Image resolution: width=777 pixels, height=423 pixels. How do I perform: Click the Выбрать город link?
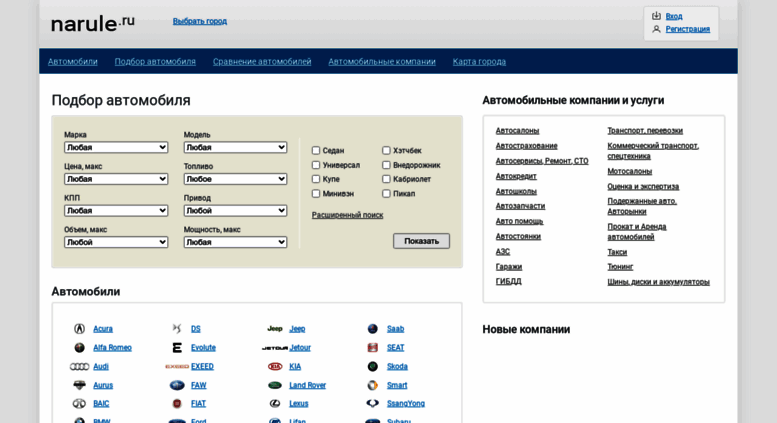click(200, 21)
